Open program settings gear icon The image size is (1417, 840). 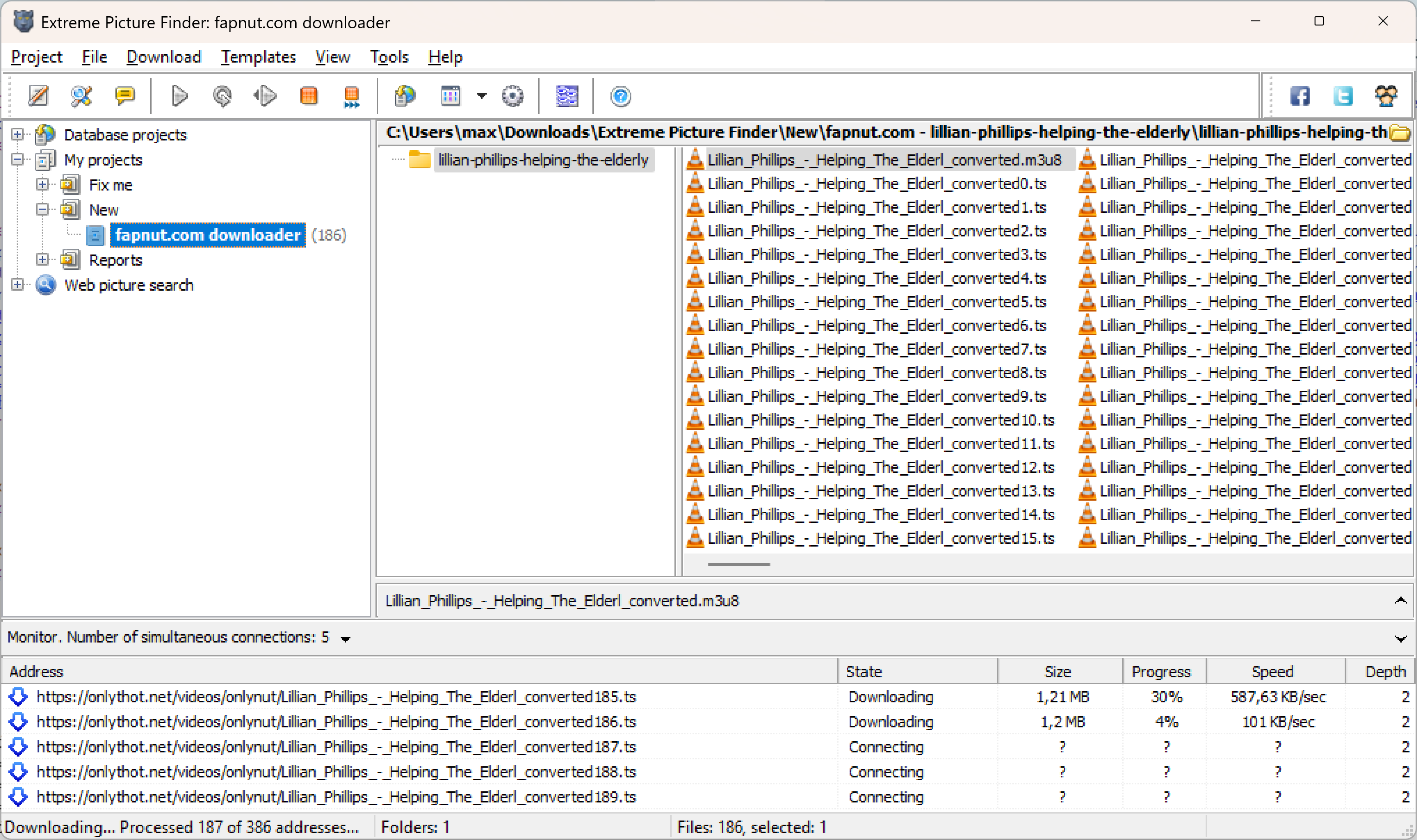tap(513, 96)
